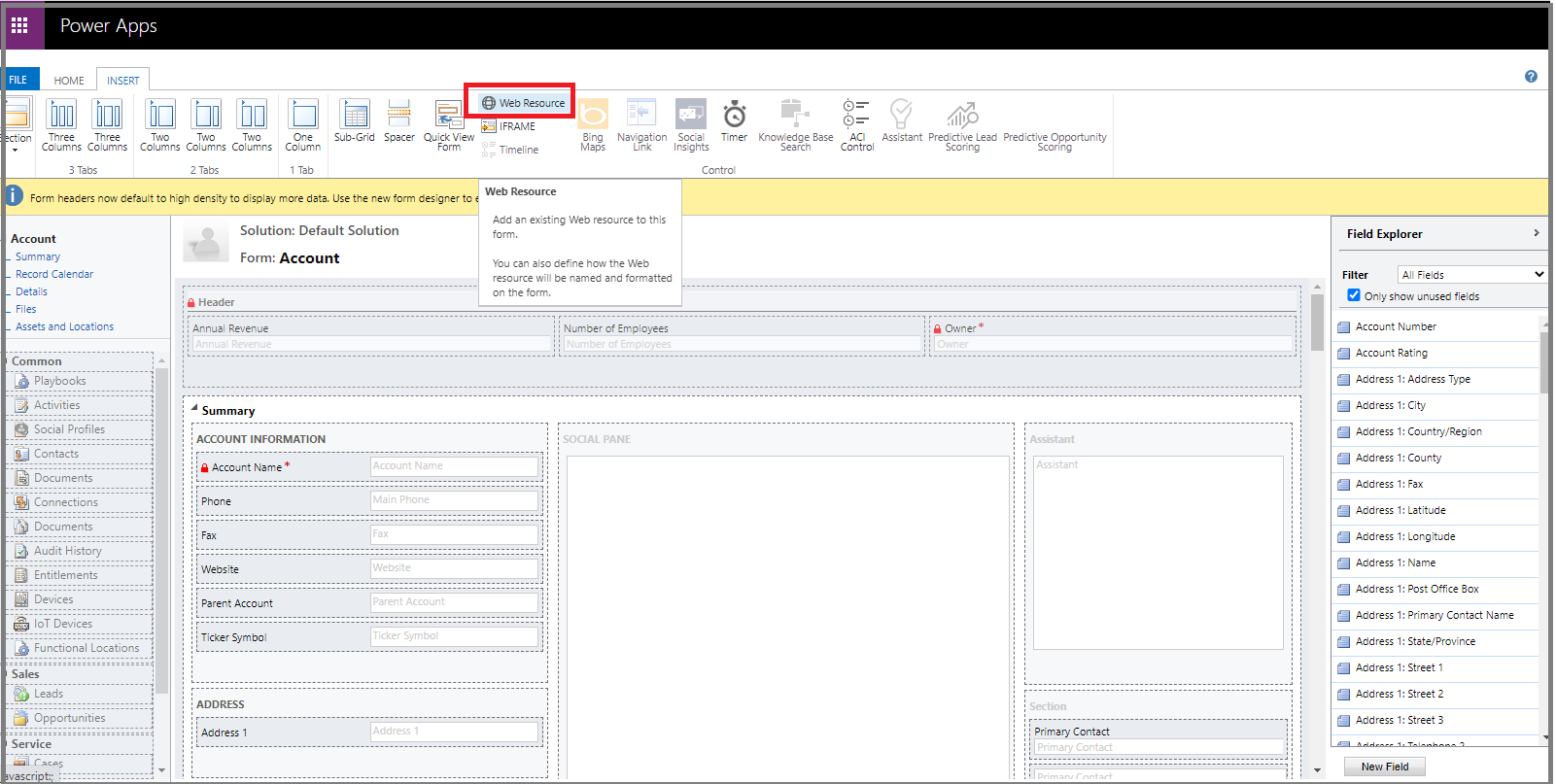Collapse the Summary tab triangle
This screenshot has height=784, width=1556.
(194, 409)
